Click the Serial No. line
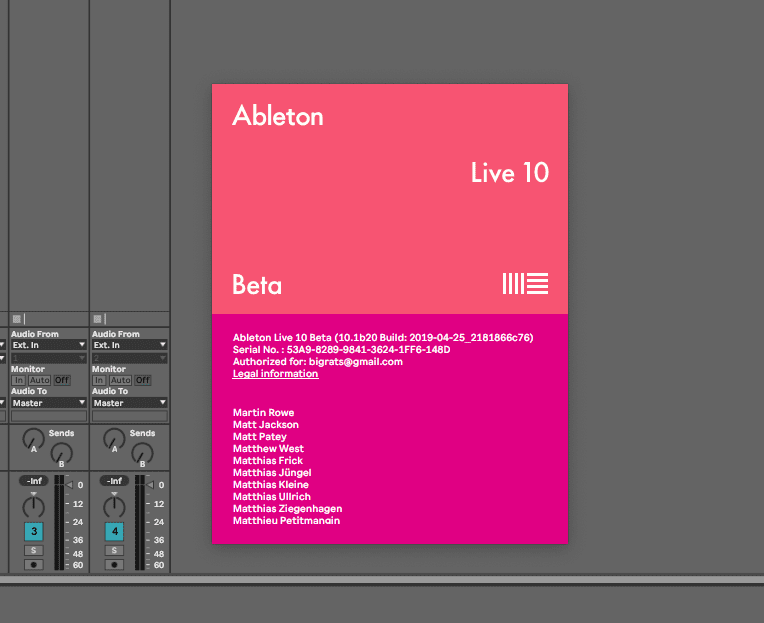Screen dimensions: 764x623 (x=342, y=350)
